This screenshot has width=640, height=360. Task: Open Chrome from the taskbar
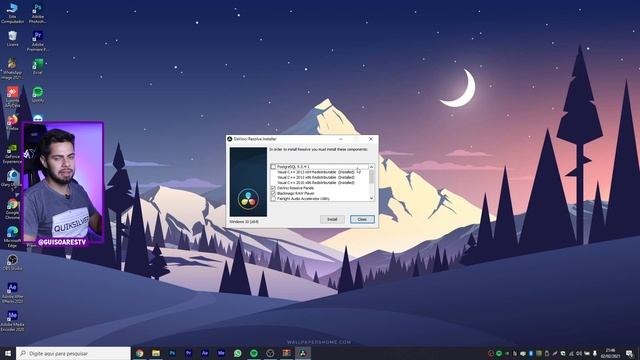click(x=140, y=353)
